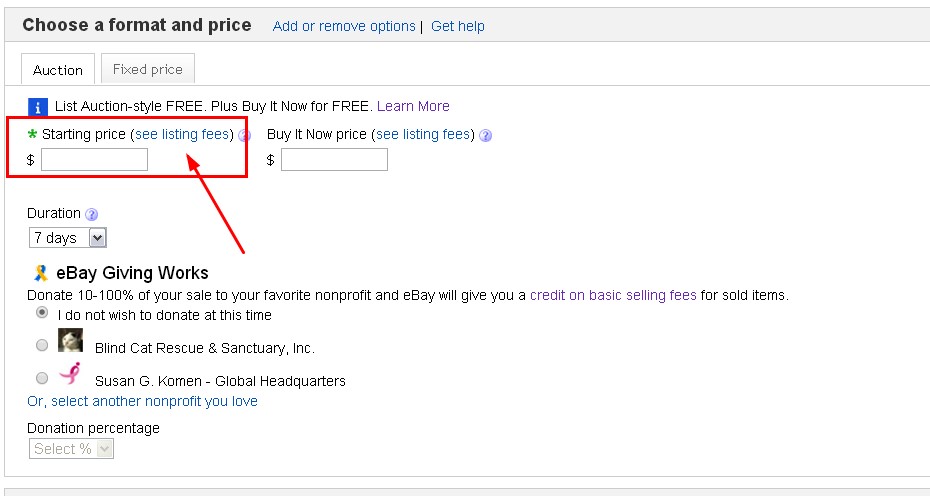Click the help icon beside Duration
The height and width of the screenshot is (496, 930).
91,214
